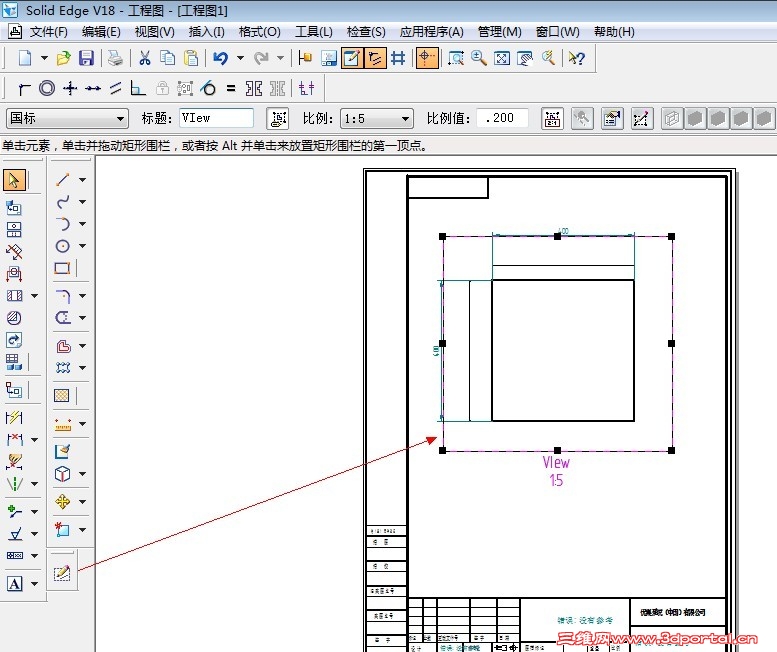Select the Perpendicular relationship icon

pos(138,89)
